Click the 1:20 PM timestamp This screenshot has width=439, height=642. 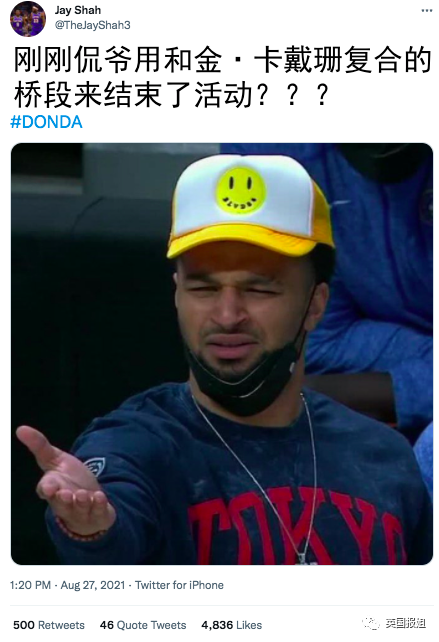pyautogui.click(x=30, y=585)
